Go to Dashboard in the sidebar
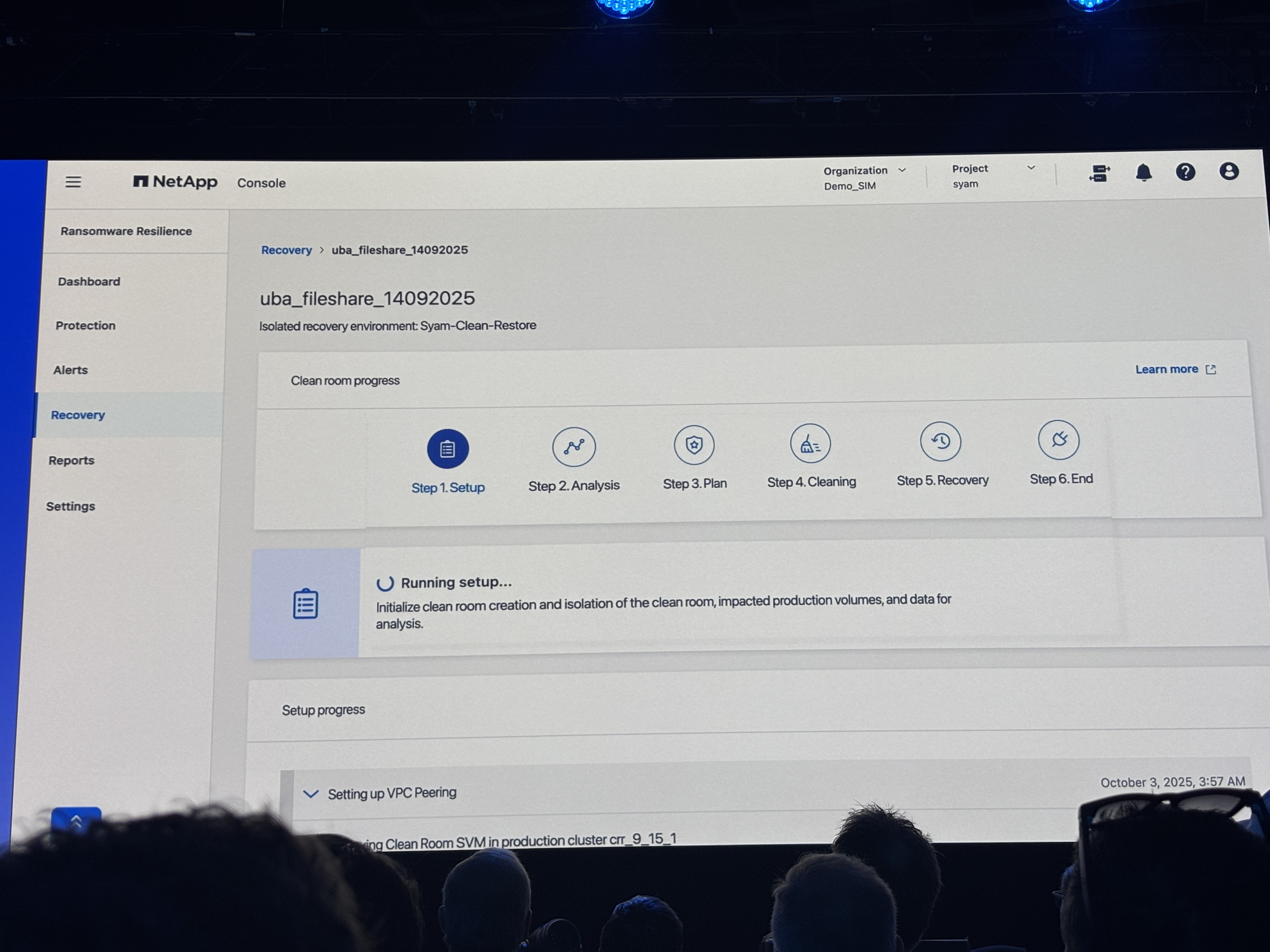This screenshot has height=952, width=1270. tap(89, 282)
